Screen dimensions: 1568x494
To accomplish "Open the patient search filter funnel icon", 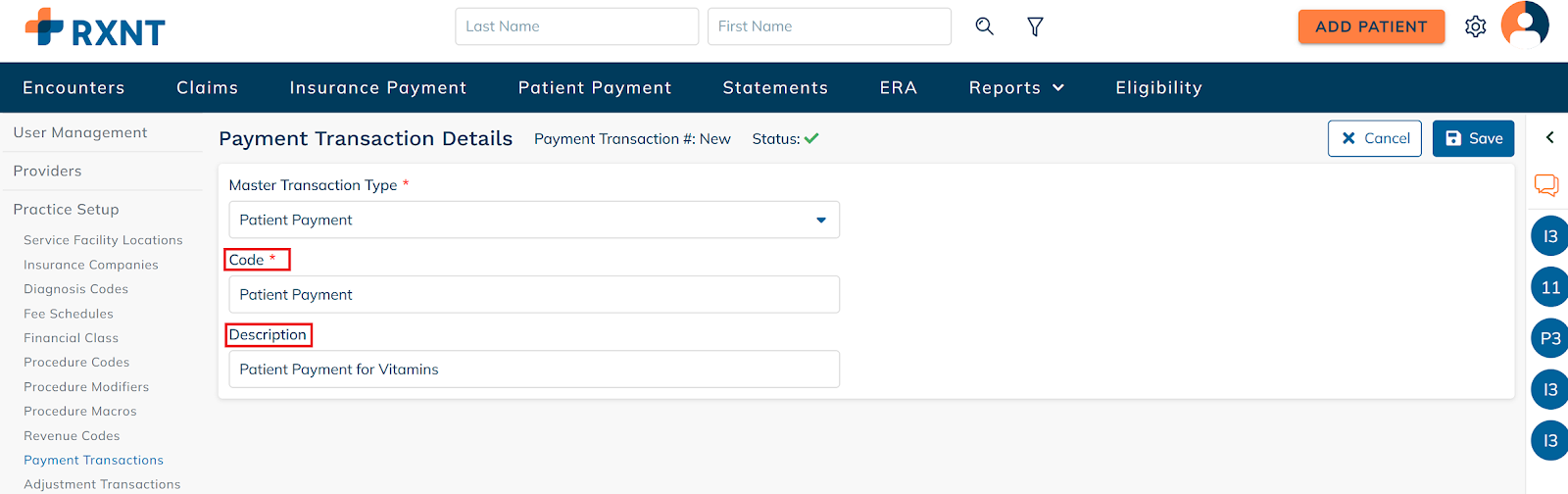I will (1035, 26).
